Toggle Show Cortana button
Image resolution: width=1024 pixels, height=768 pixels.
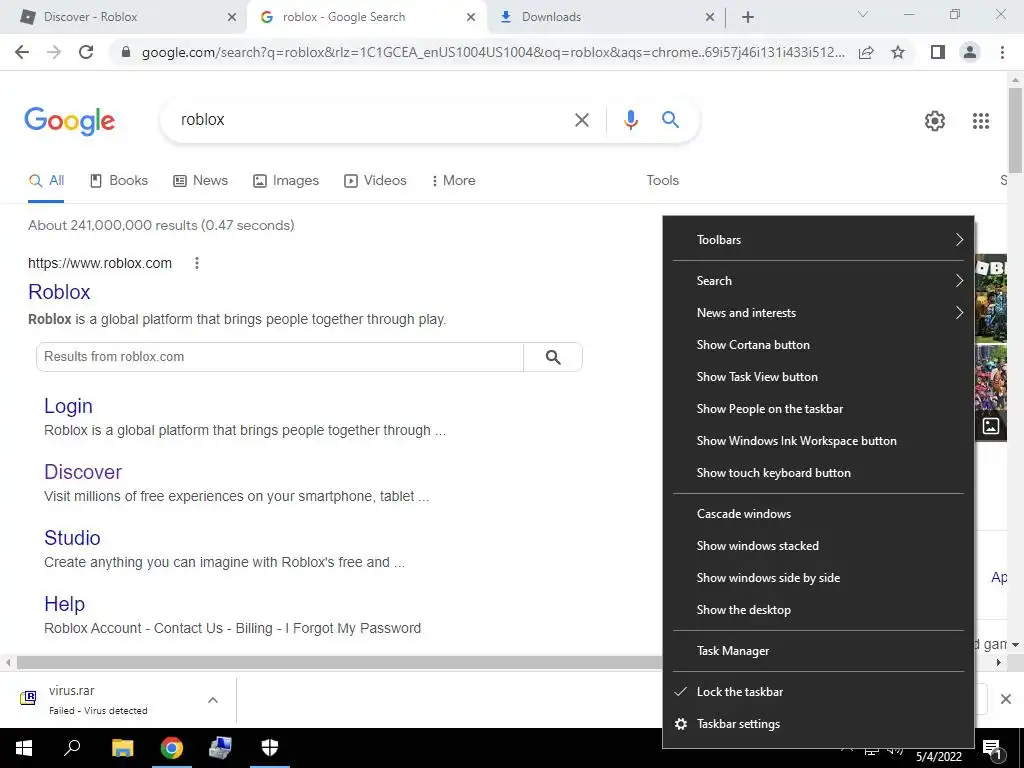click(818, 345)
